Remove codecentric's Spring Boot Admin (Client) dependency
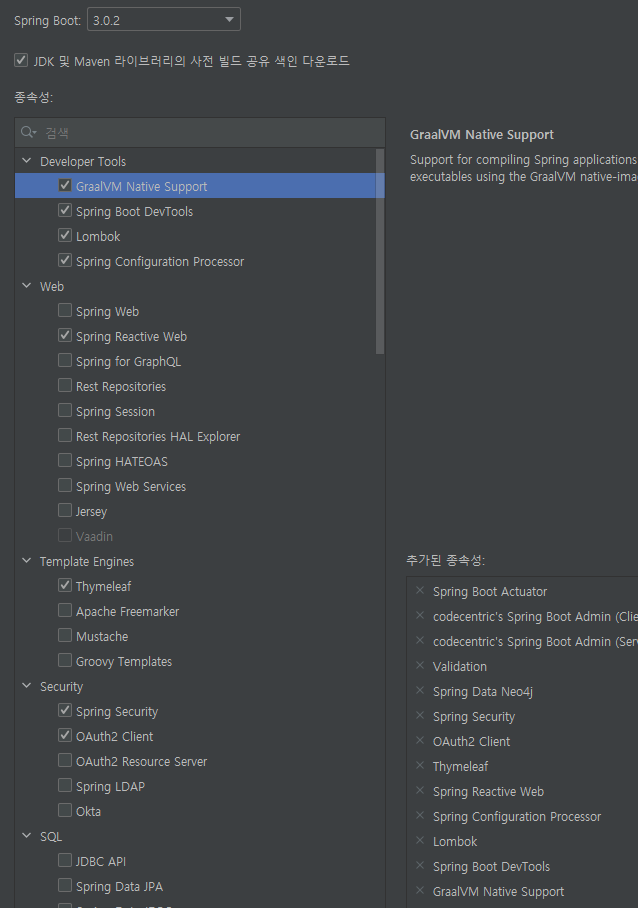Screen dimensions: 638x908 pos(420,616)
